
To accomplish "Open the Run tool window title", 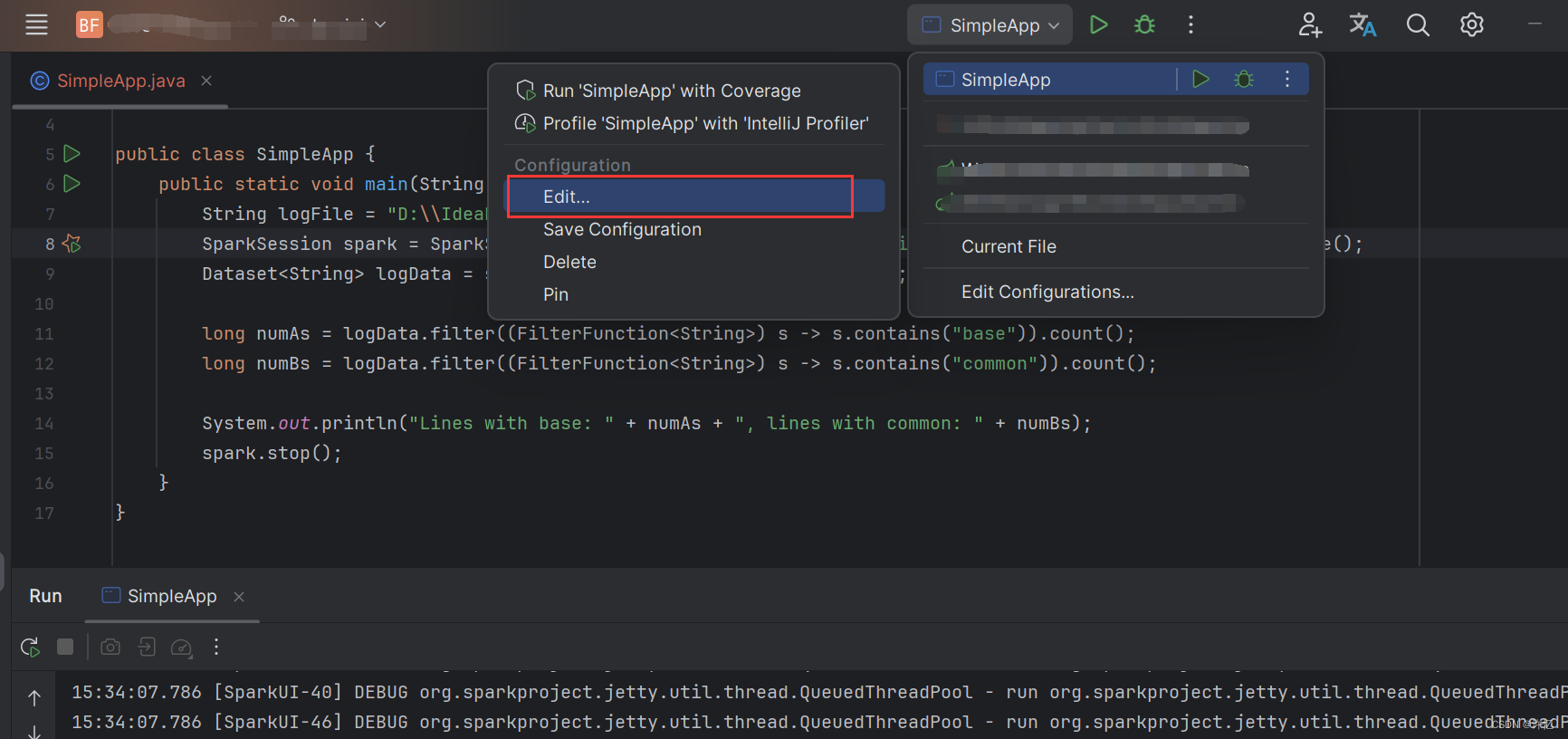I will click(x=45, y=596).
